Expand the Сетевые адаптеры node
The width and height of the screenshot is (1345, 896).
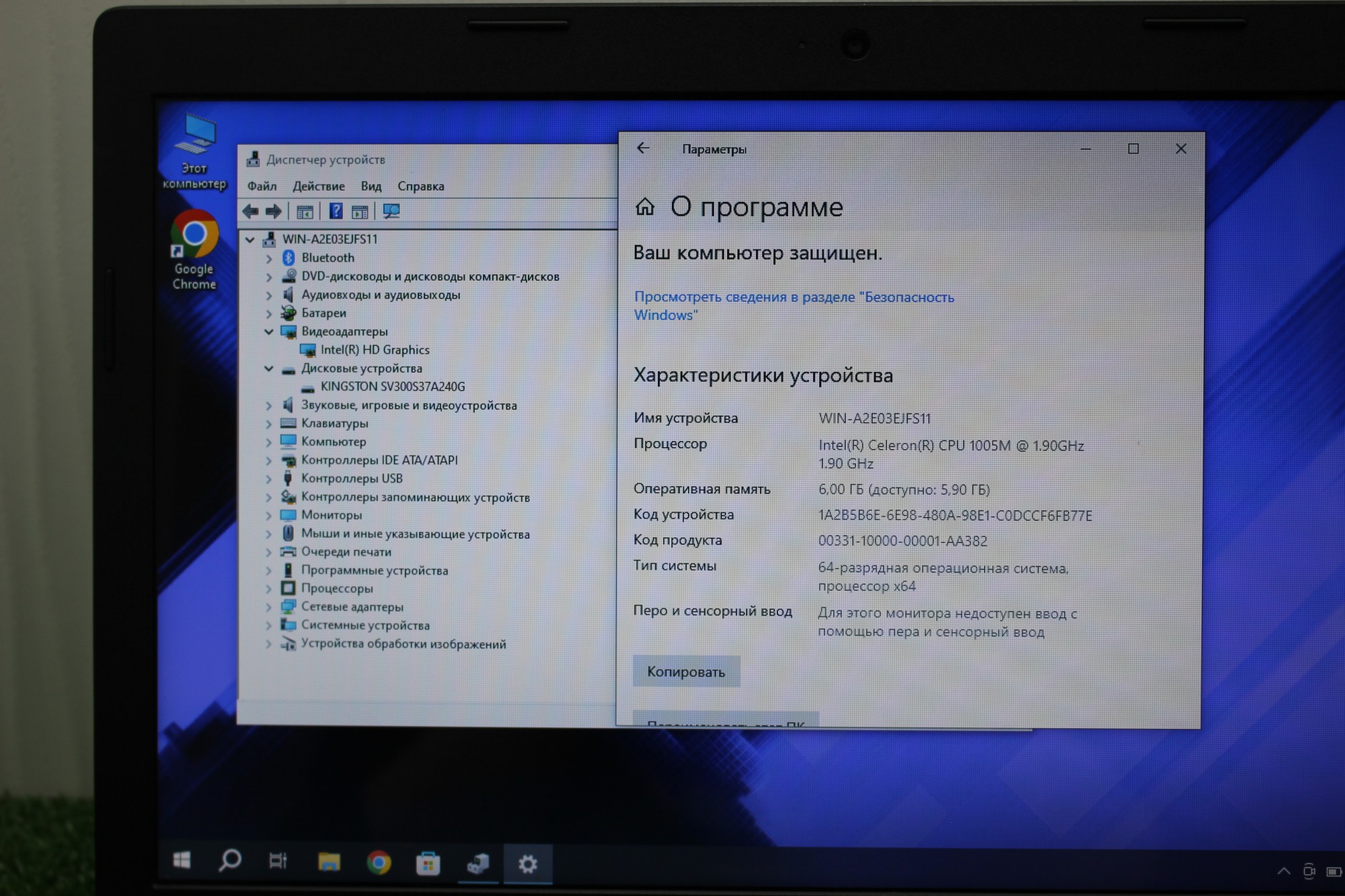(x=269, y=607)
